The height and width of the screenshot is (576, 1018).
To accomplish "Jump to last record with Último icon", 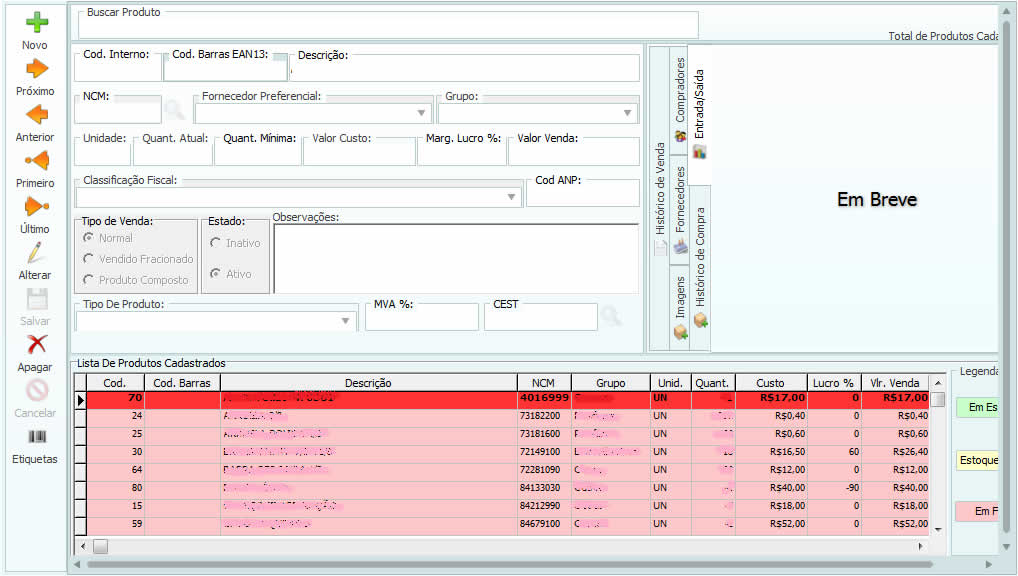I will click(36, 207).
